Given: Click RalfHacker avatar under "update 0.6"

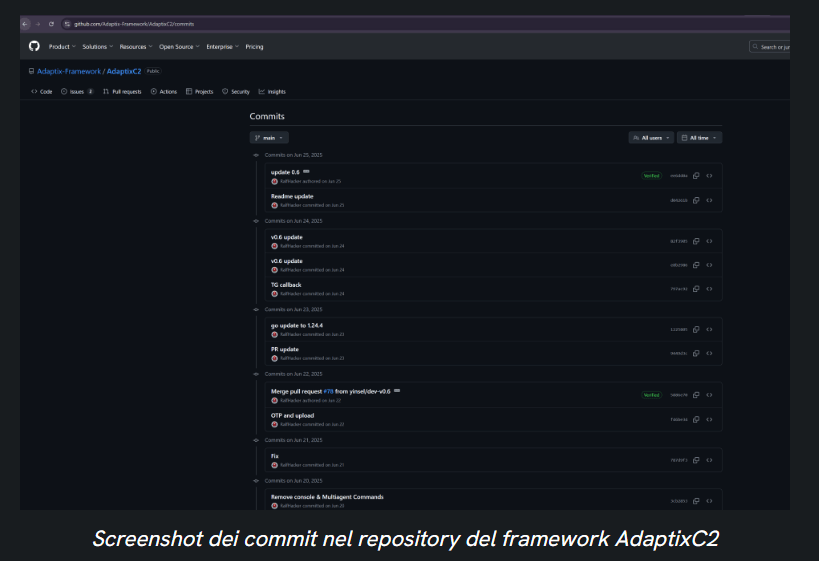Looking at the screenshot, I should pos(274,181).
